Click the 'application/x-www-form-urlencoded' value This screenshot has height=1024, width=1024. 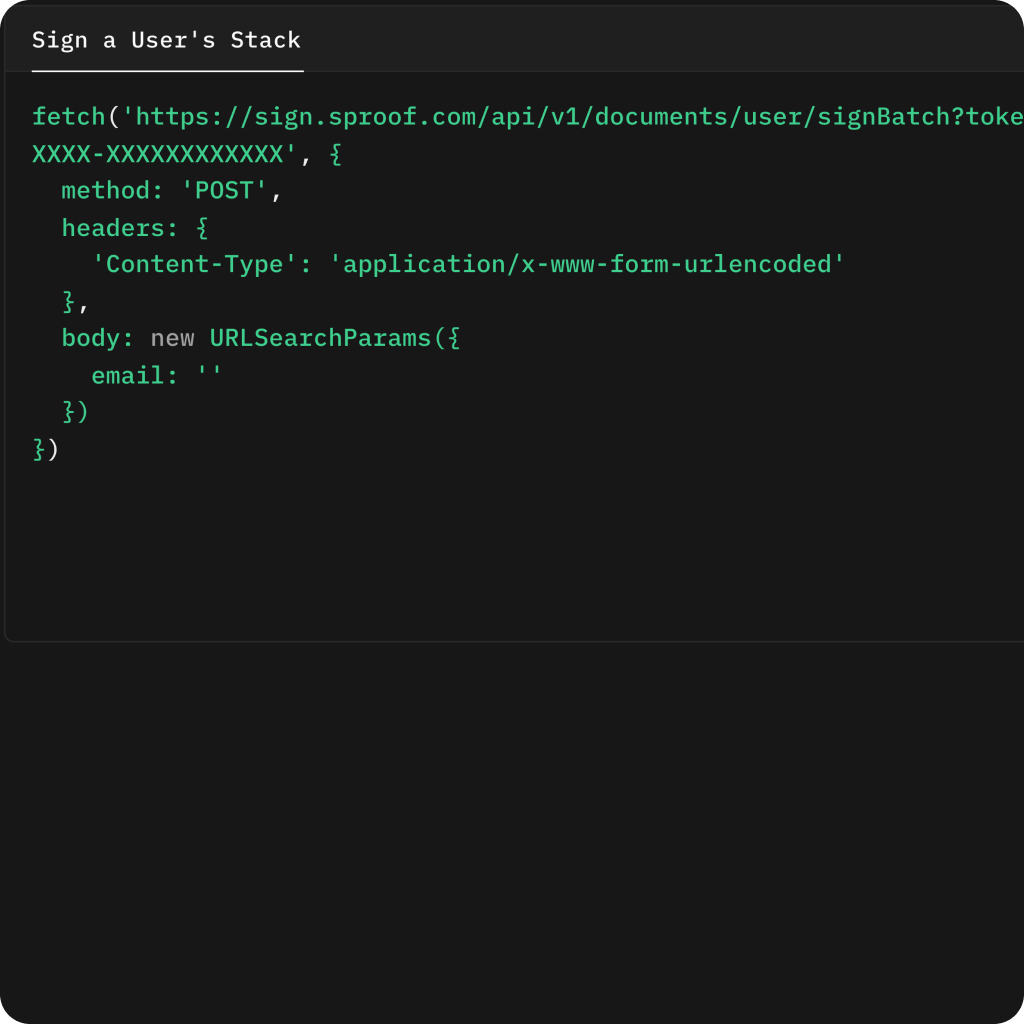pyautogui.click(x=587, y=265)
